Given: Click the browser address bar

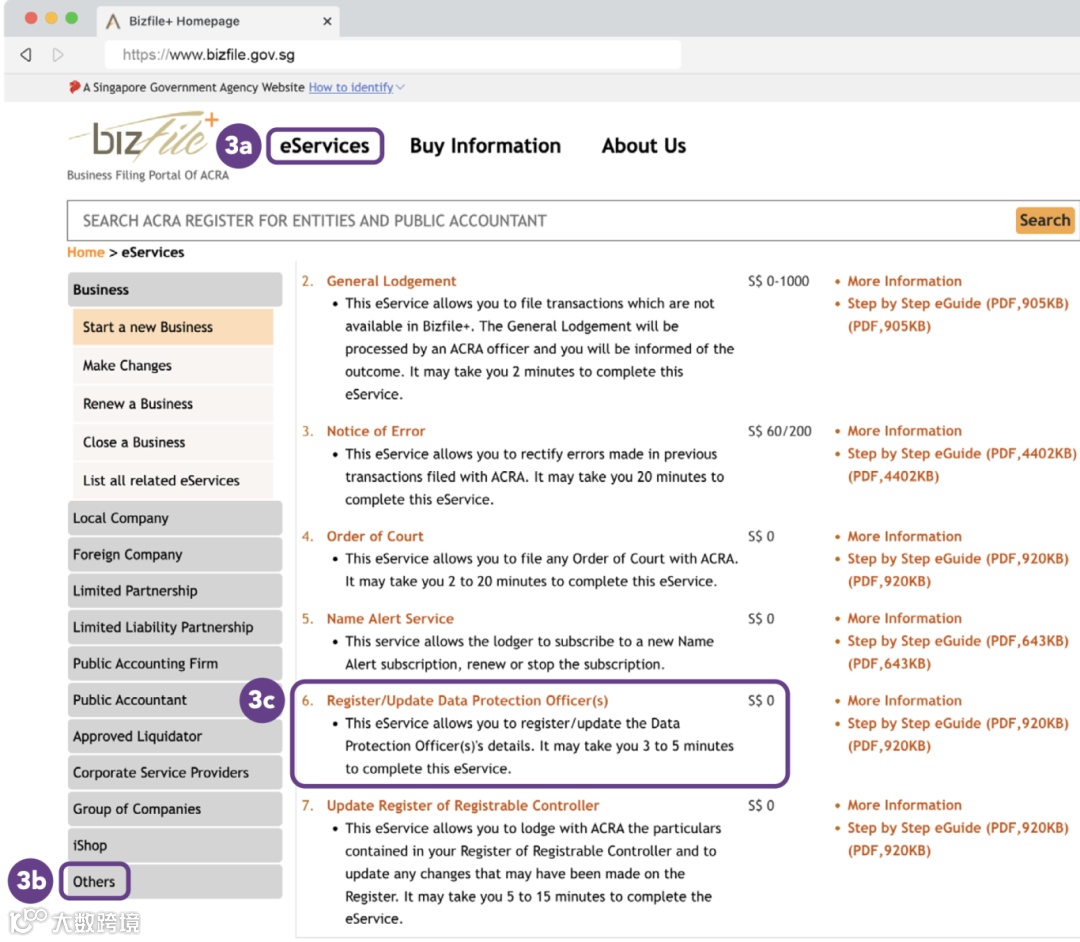Looking at the screenshot, I should coord(393,54).
